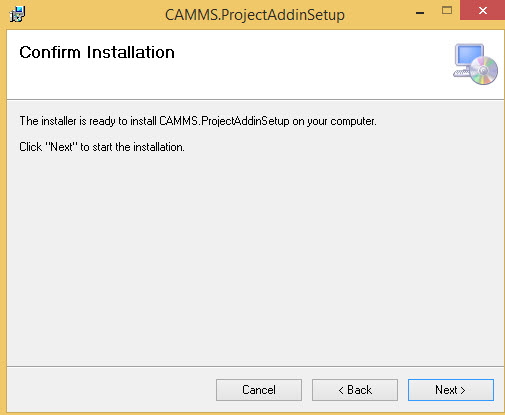Image resolution: width=505 pixels, height=415 pixels.
Task: Click the 'installer is ready to install' message
Action: point(198,121)
